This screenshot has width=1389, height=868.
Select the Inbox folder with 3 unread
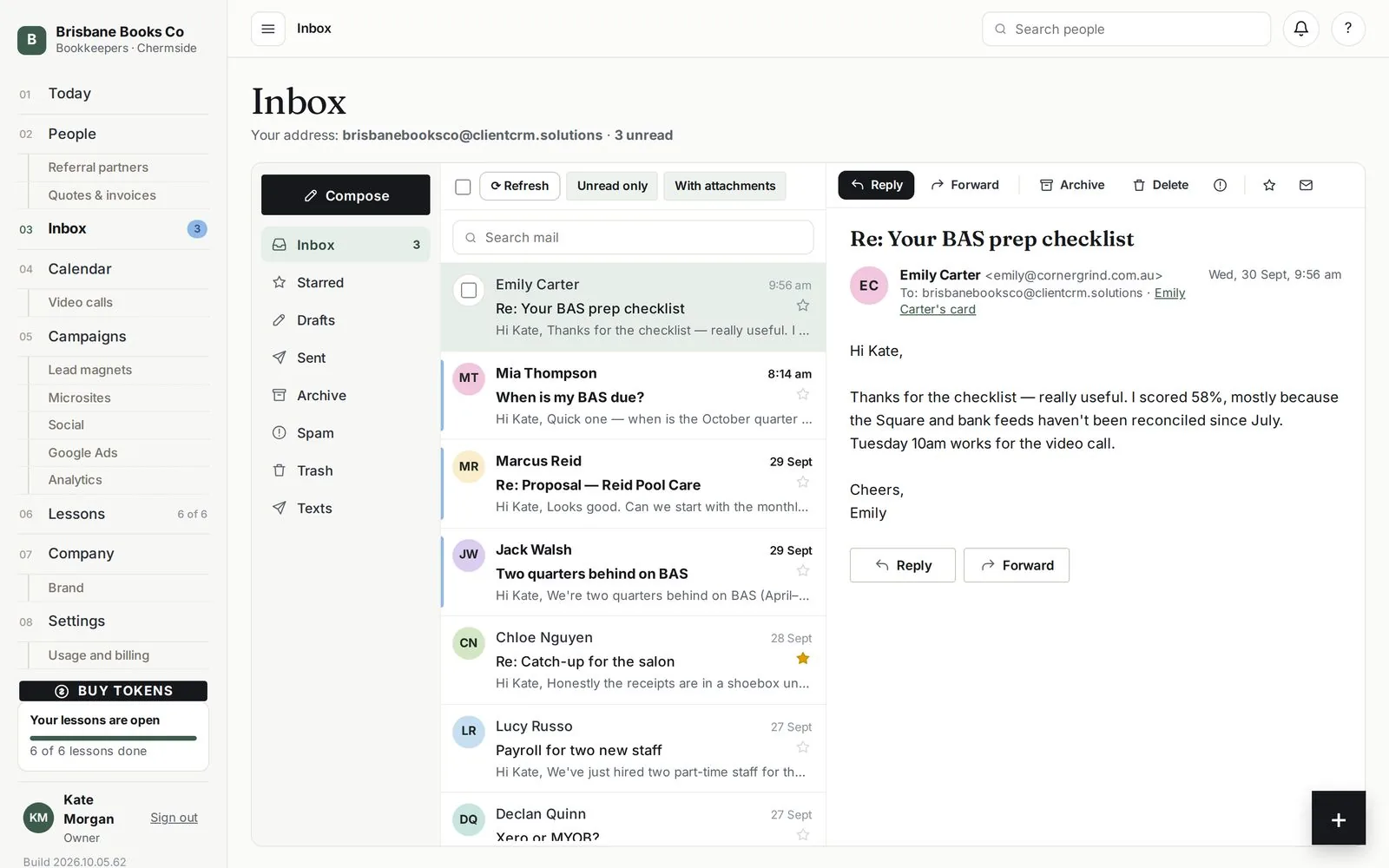click(346, 245)
